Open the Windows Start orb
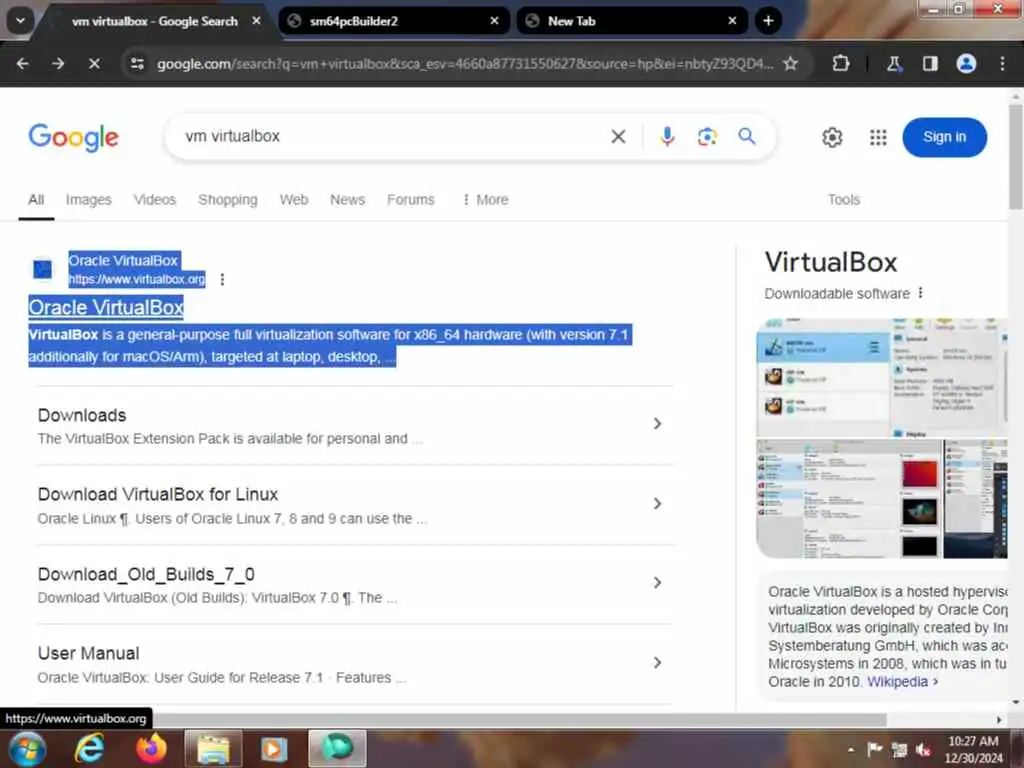This screenshot has height=768, width=1024. pos(27,749)
